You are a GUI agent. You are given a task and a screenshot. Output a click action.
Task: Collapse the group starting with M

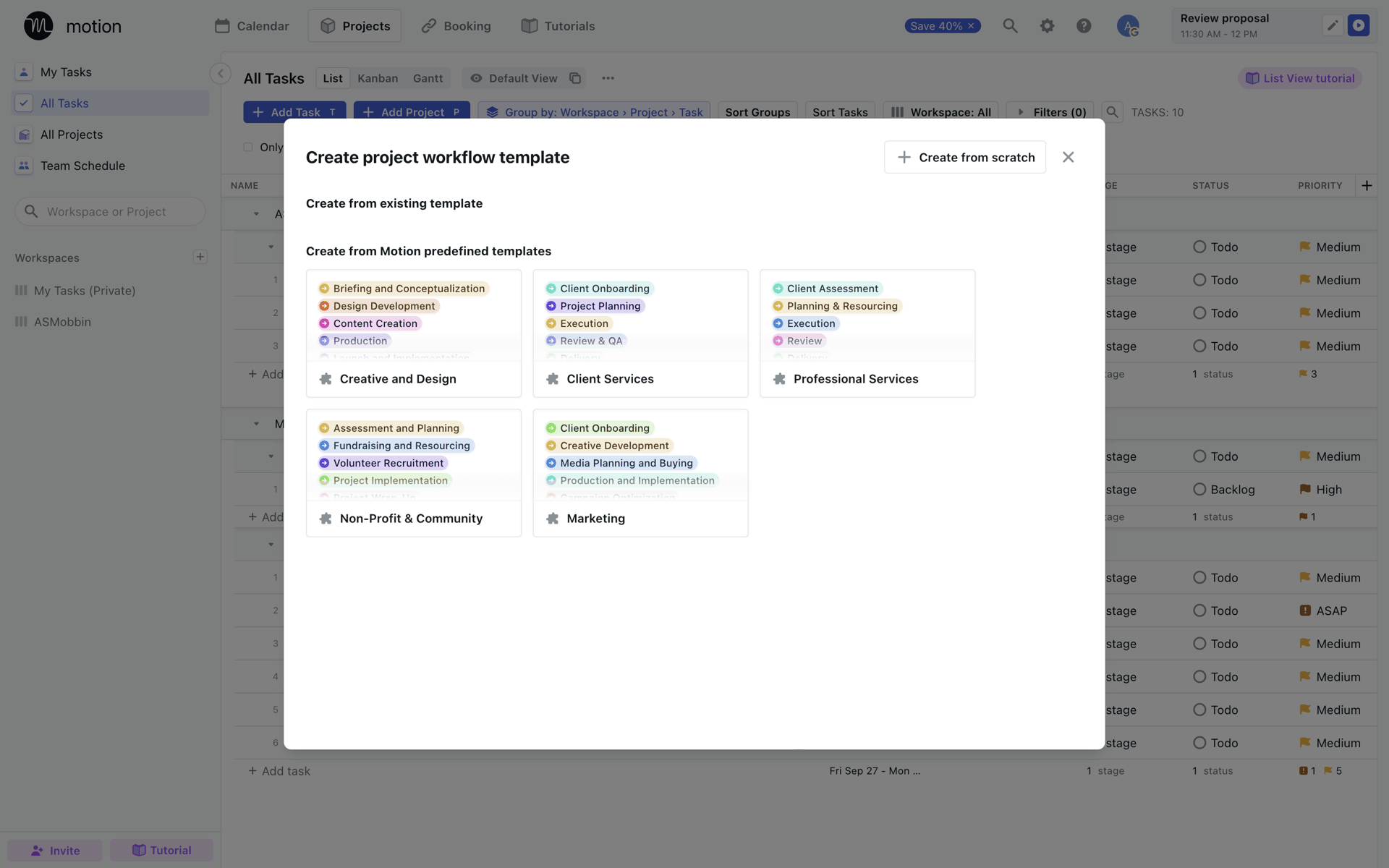(256, 424)
